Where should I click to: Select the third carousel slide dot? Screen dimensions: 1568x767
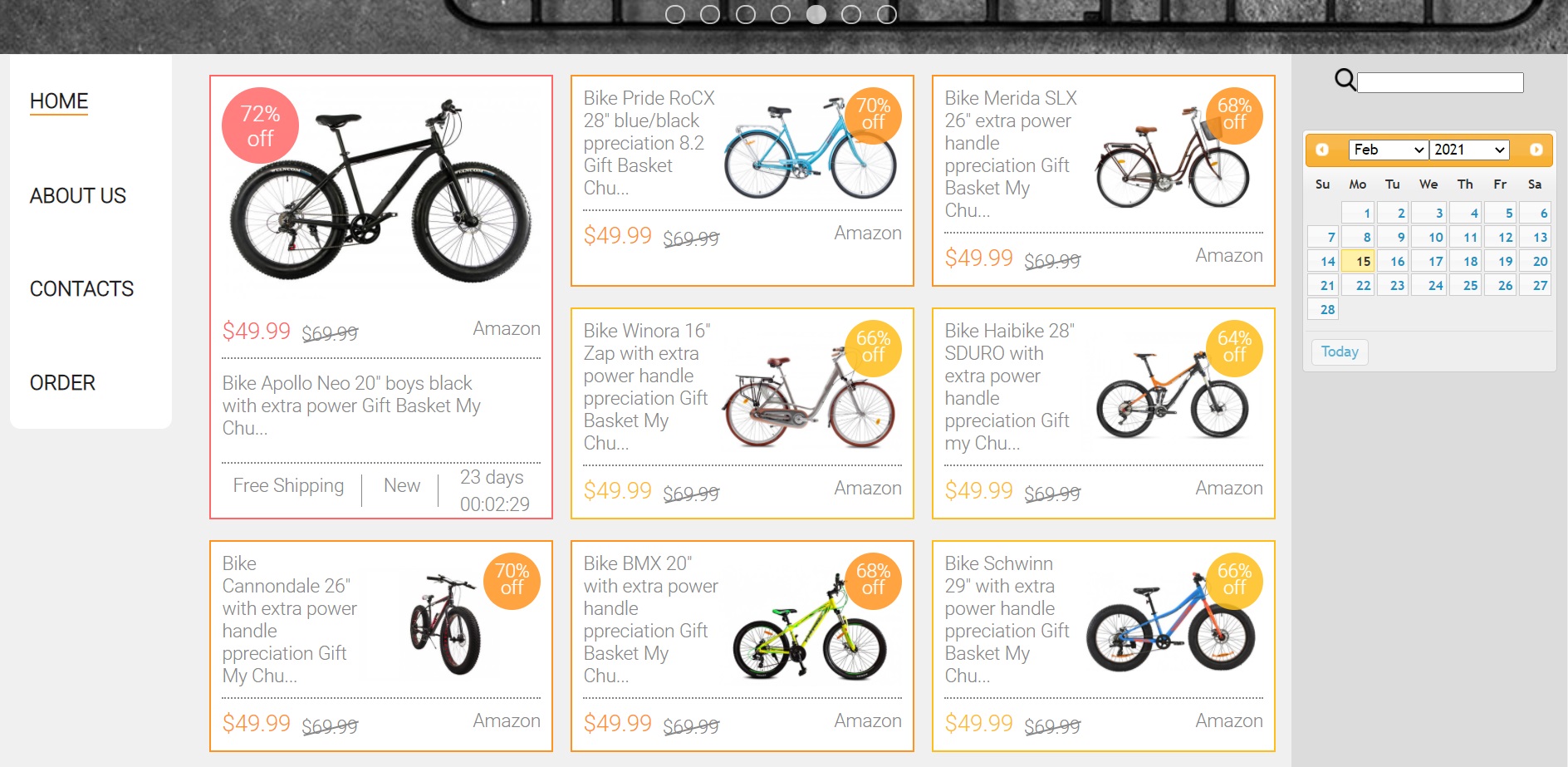(x=746, y=14)
